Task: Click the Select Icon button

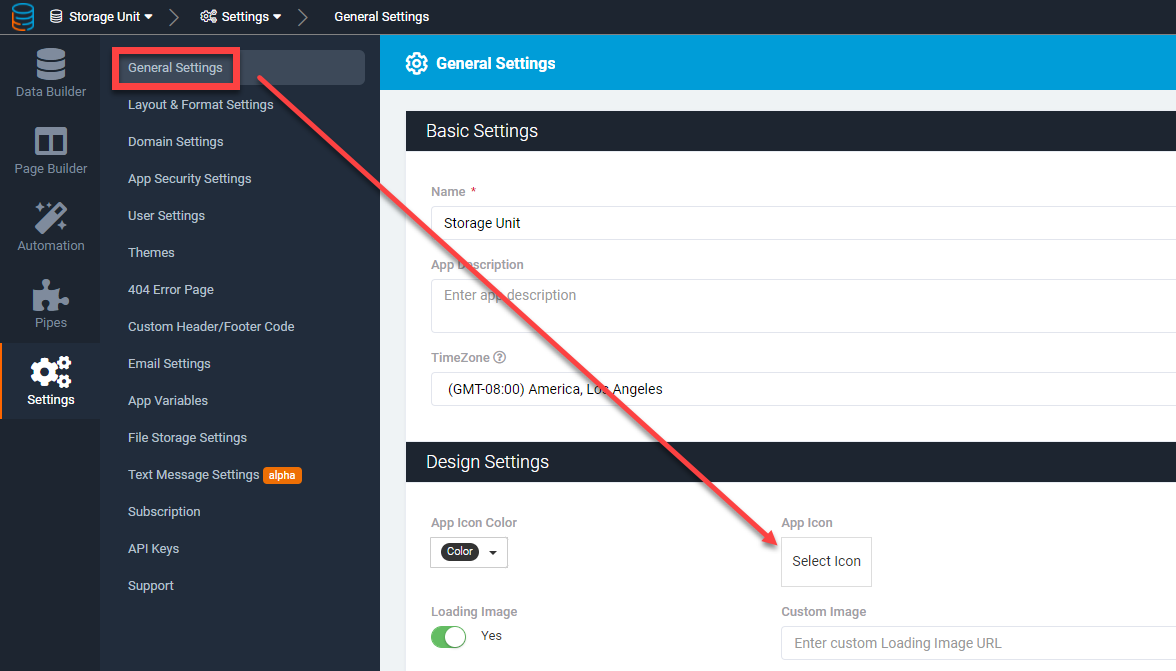Action: tap(826, 561)
